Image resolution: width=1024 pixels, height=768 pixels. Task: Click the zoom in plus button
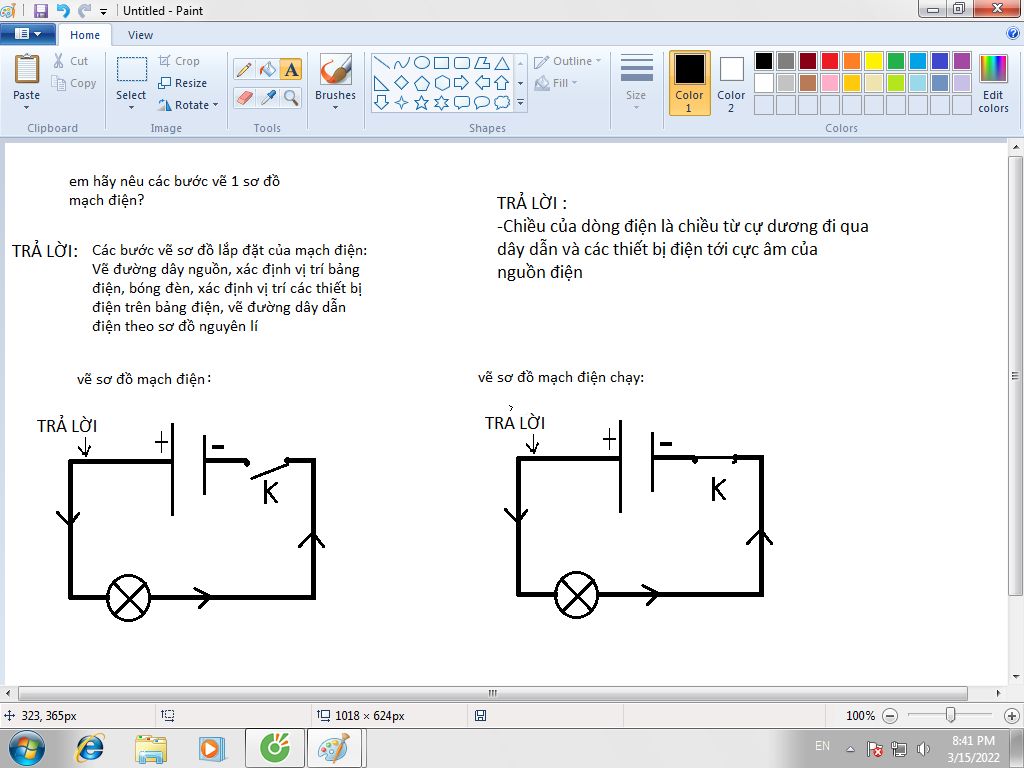1011,716
